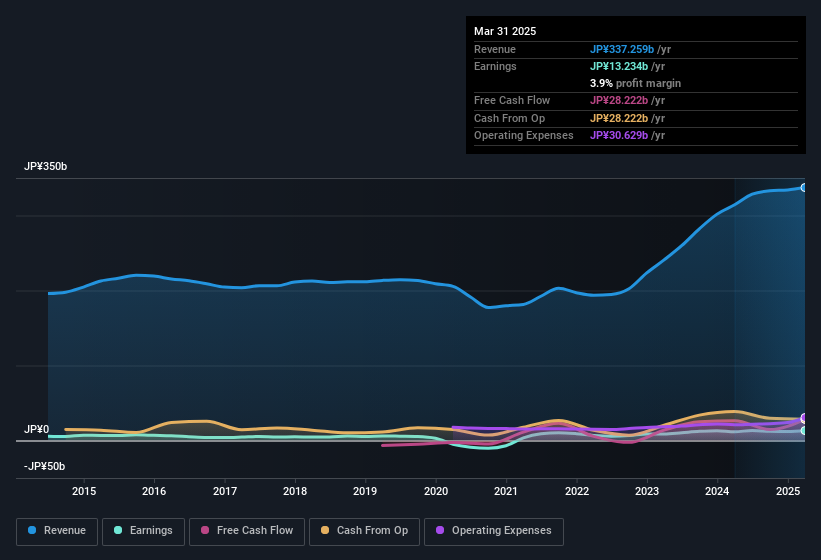Toggle the Operating Expenses legend button
This screenshot has width=821, height=560.
(494, 532)
